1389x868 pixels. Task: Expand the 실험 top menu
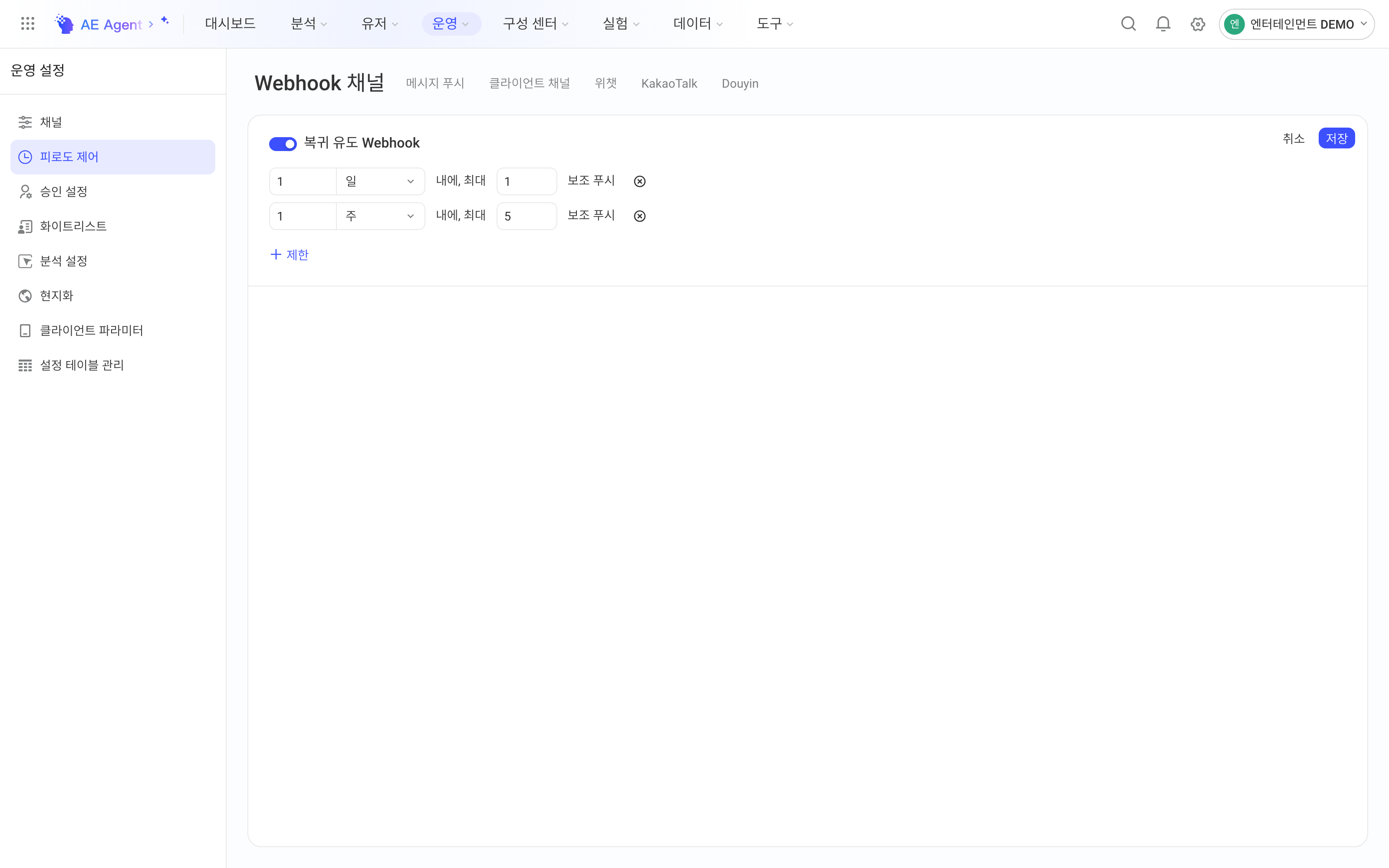(620, 23)
